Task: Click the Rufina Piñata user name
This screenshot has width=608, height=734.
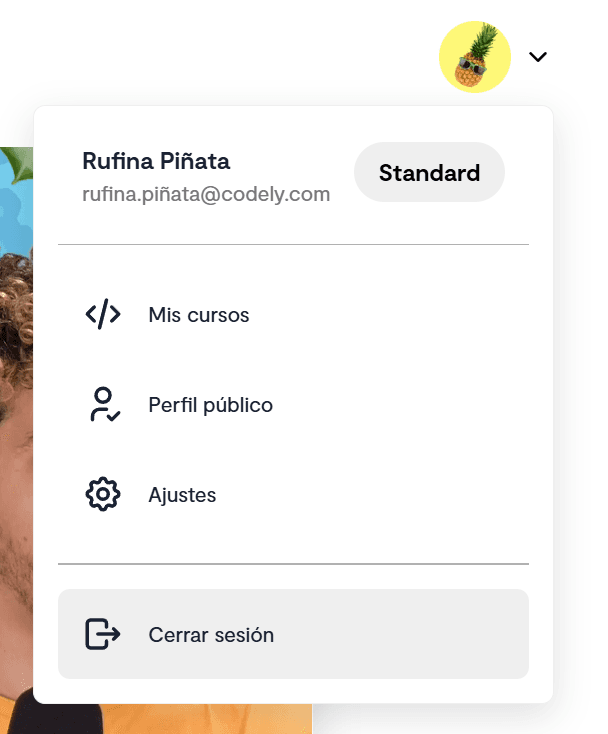Action: point(156,161)
